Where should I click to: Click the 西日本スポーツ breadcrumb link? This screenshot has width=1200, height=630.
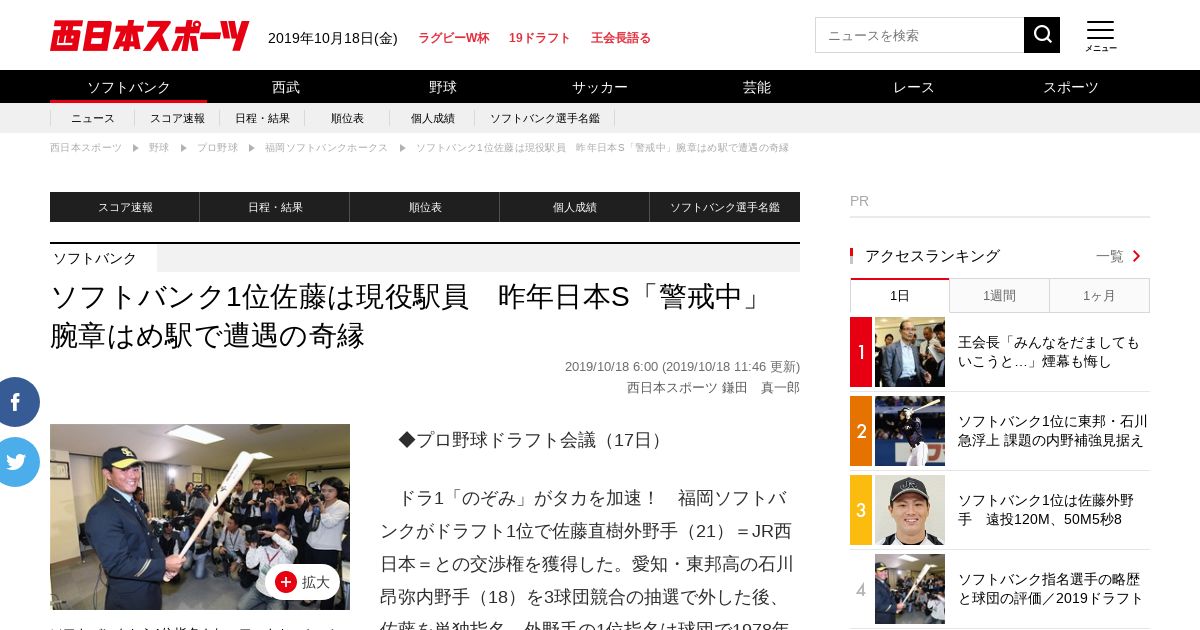86,148
